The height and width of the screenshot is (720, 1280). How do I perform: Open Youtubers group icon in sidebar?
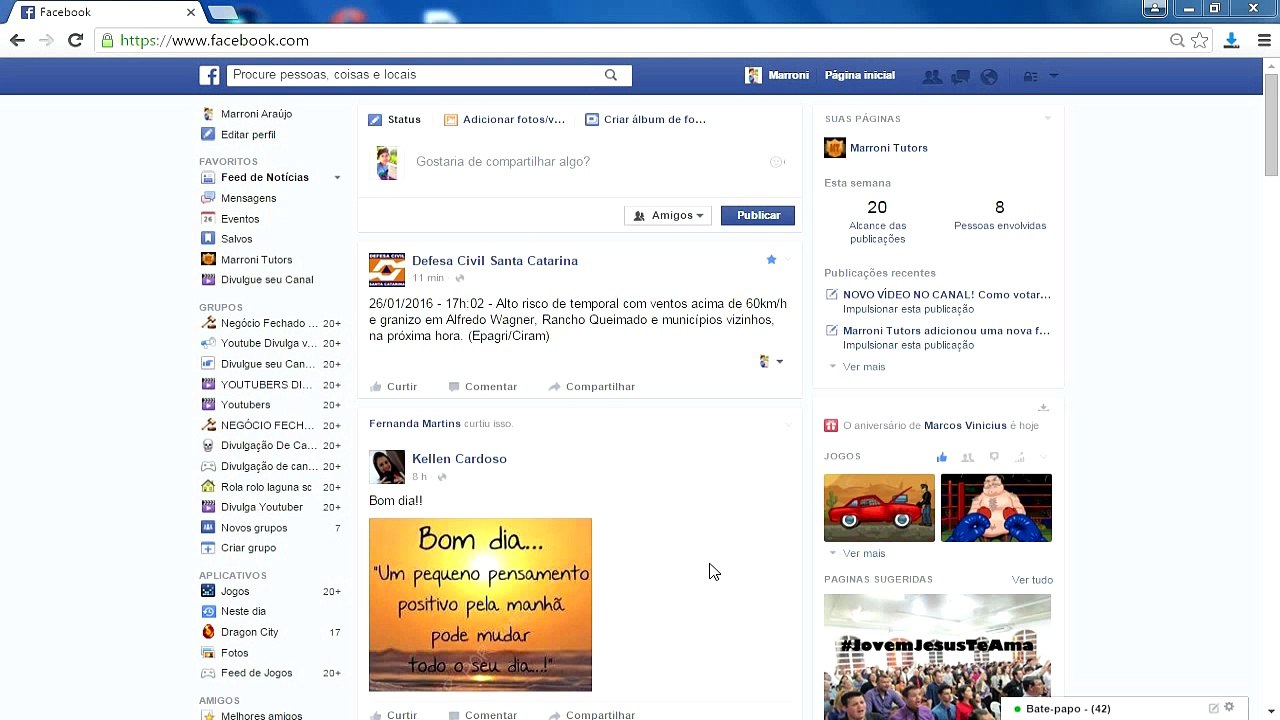208,405
